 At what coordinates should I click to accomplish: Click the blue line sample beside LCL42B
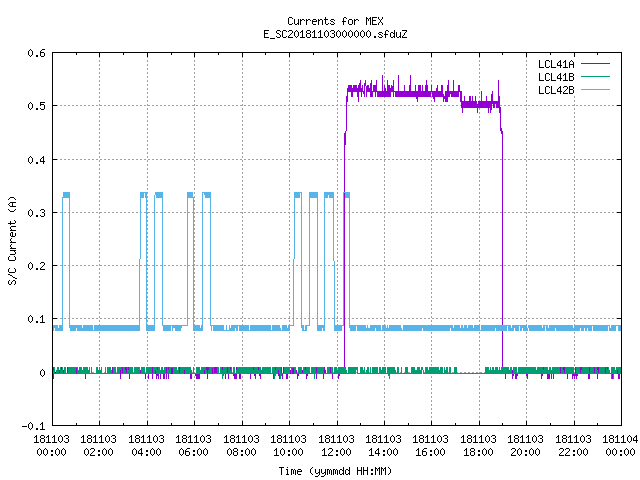point(595,89)
